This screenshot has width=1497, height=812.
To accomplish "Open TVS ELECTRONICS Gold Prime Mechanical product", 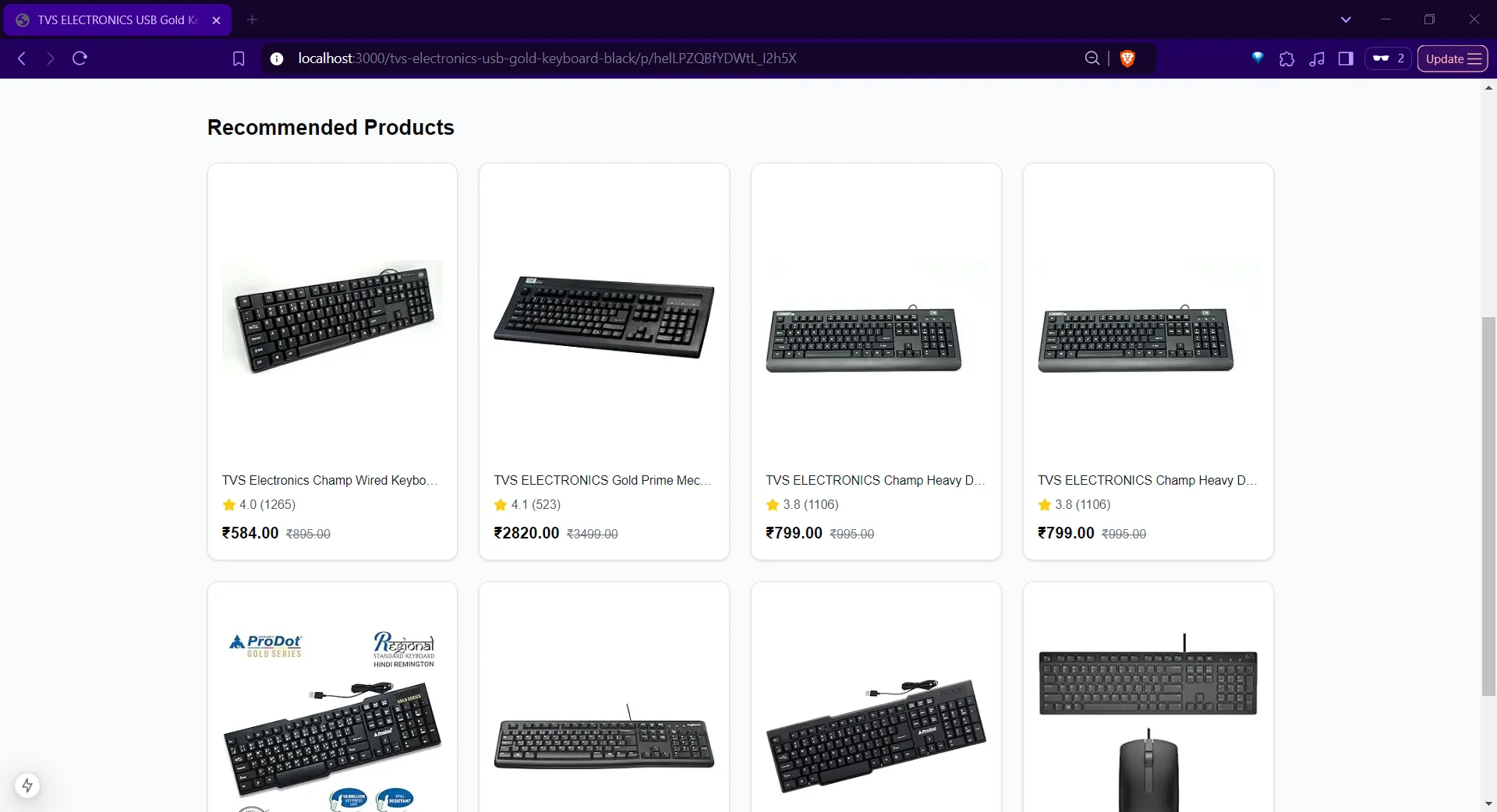I will pos(602,480).
